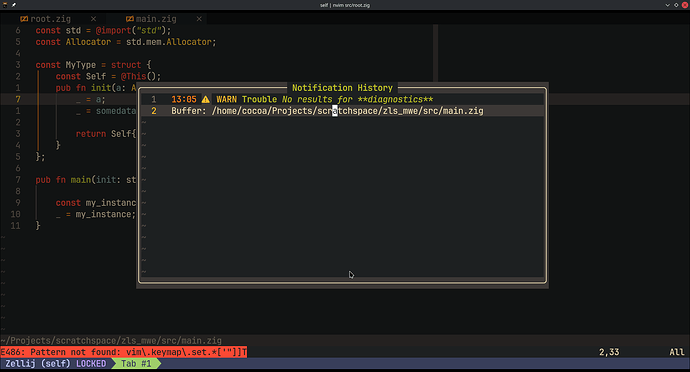The height and width of the screenshot is (372, 690).
Task: Click the Notification History title
Action: [342, 88]
